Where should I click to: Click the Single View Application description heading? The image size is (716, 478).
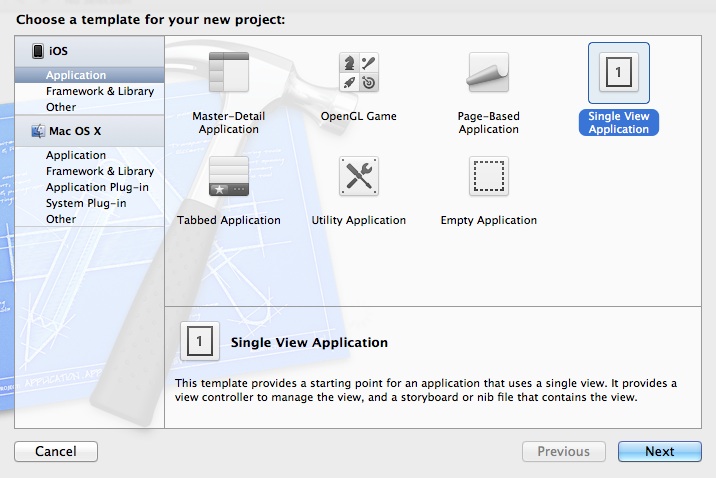(x=309, y=342)
